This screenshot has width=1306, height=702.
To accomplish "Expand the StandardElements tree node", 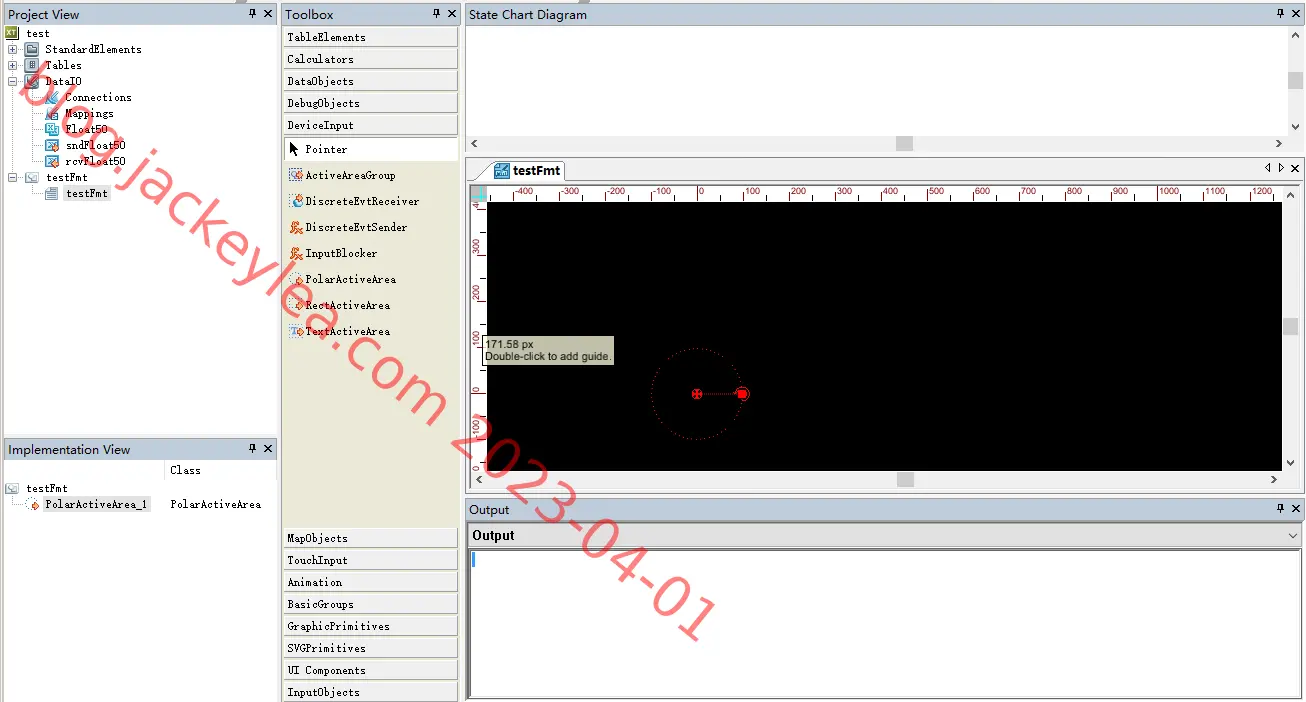I will click(12, 49).
